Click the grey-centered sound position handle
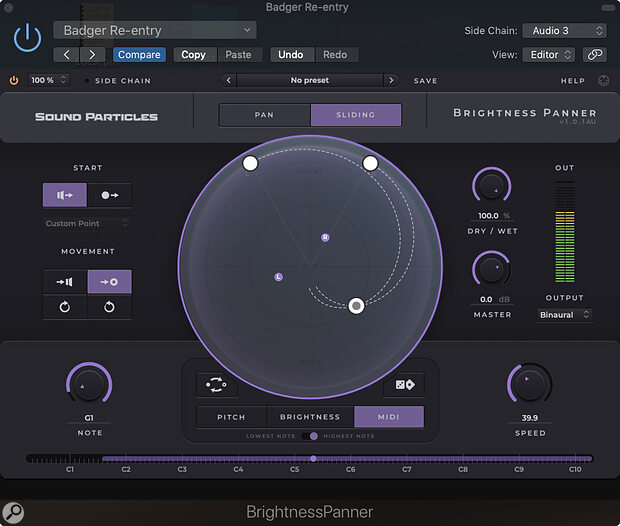The width and height of the screenshot is (620, 526). (x=356, y=306)
